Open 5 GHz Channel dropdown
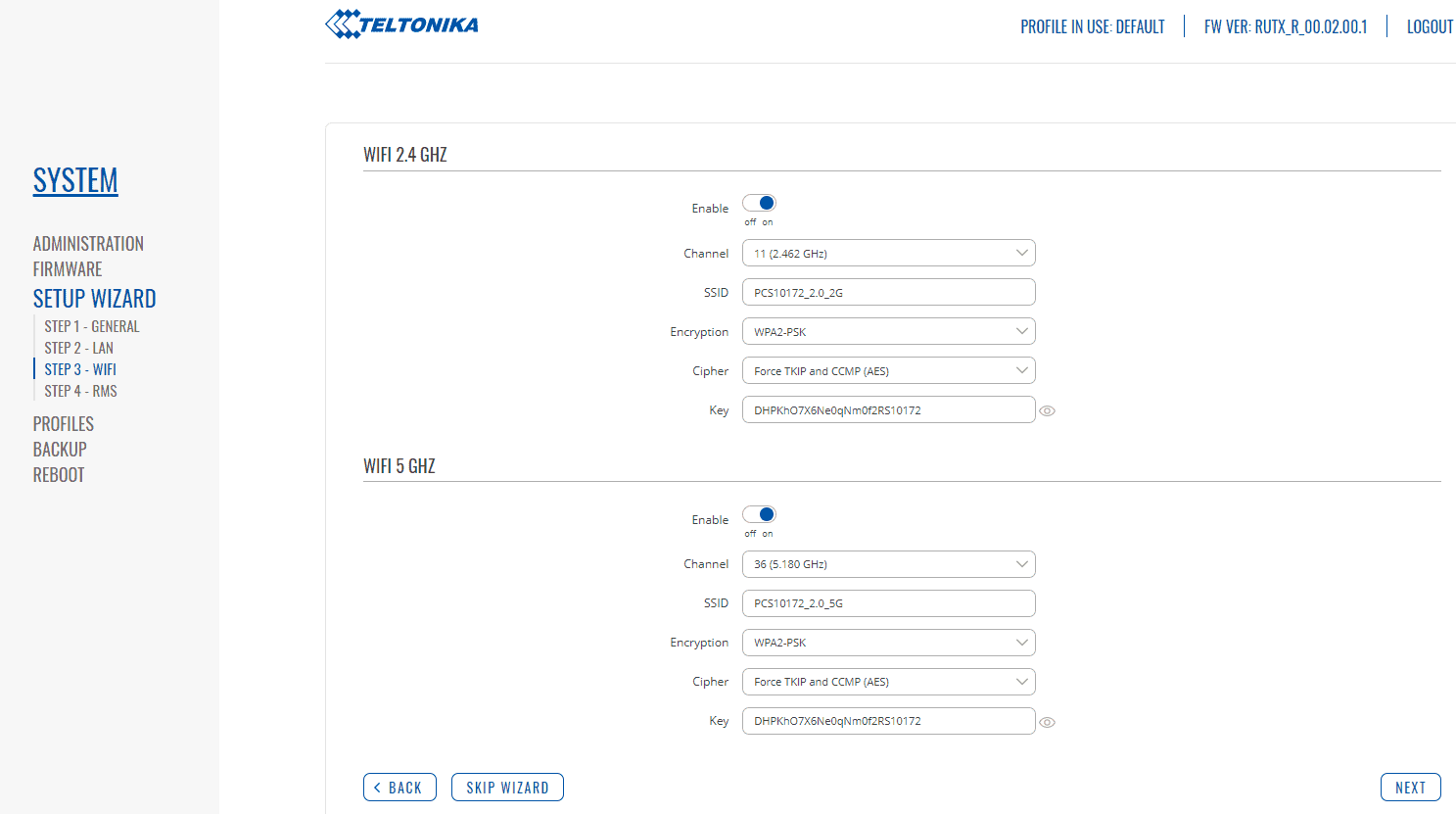 tap(888, 564)
